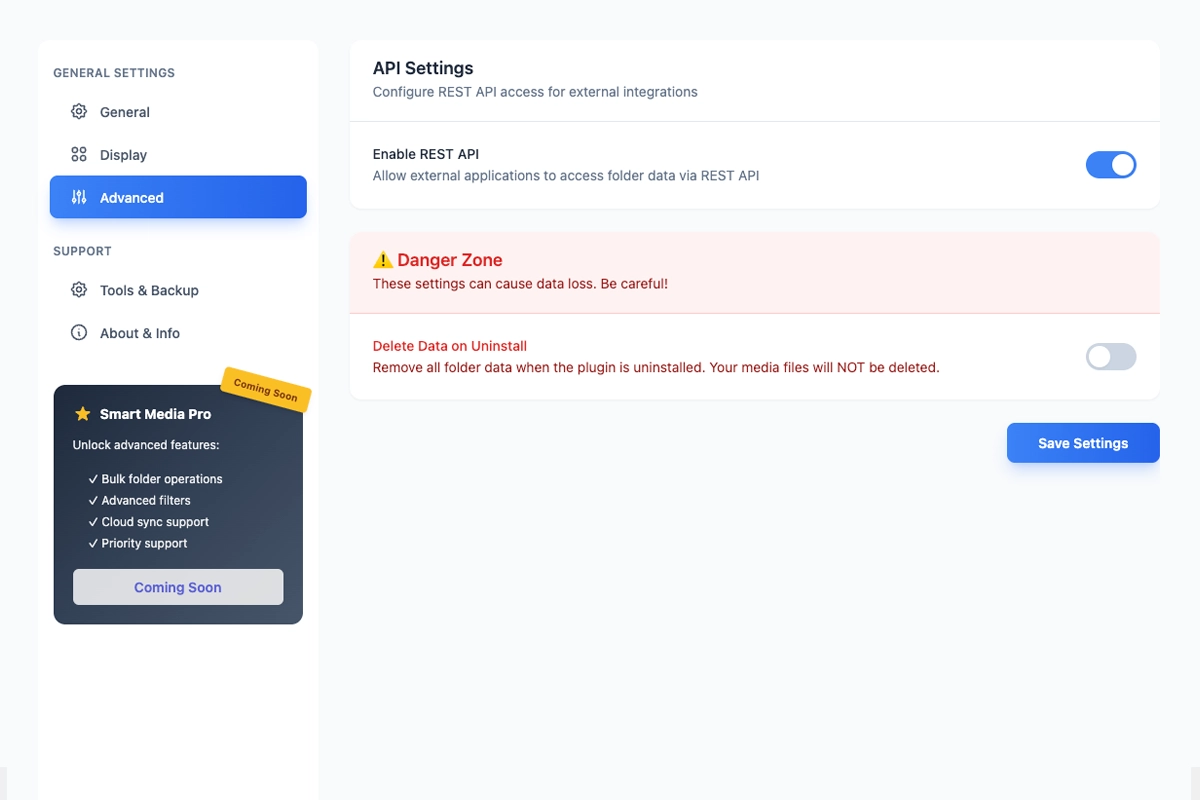Click the Save Settings button
Image resolution: width=1200 pixels, height=800 pixels.
click(x=1083, y=442)
